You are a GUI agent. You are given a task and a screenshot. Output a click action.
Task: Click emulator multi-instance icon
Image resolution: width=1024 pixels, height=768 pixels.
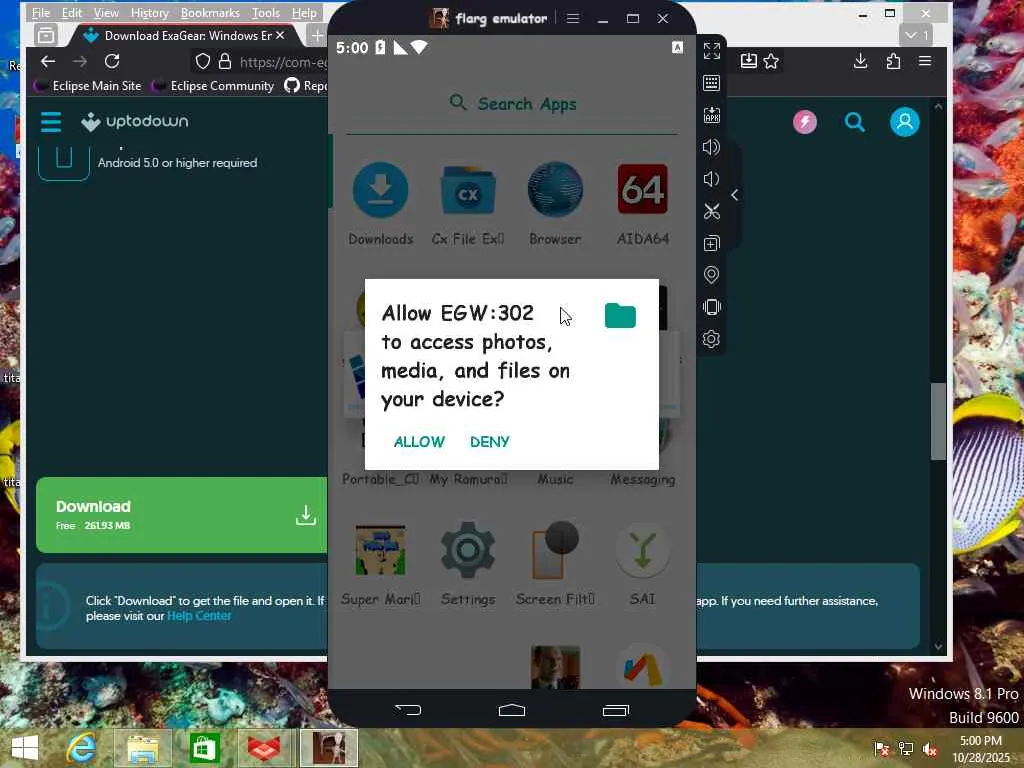(712, 243)
